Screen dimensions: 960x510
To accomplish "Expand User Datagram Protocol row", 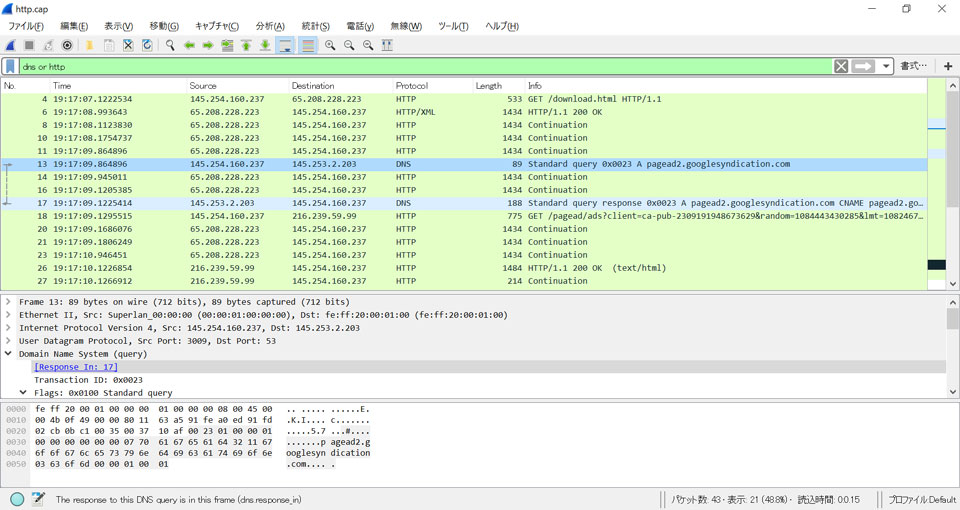I will tap(8, 340).
